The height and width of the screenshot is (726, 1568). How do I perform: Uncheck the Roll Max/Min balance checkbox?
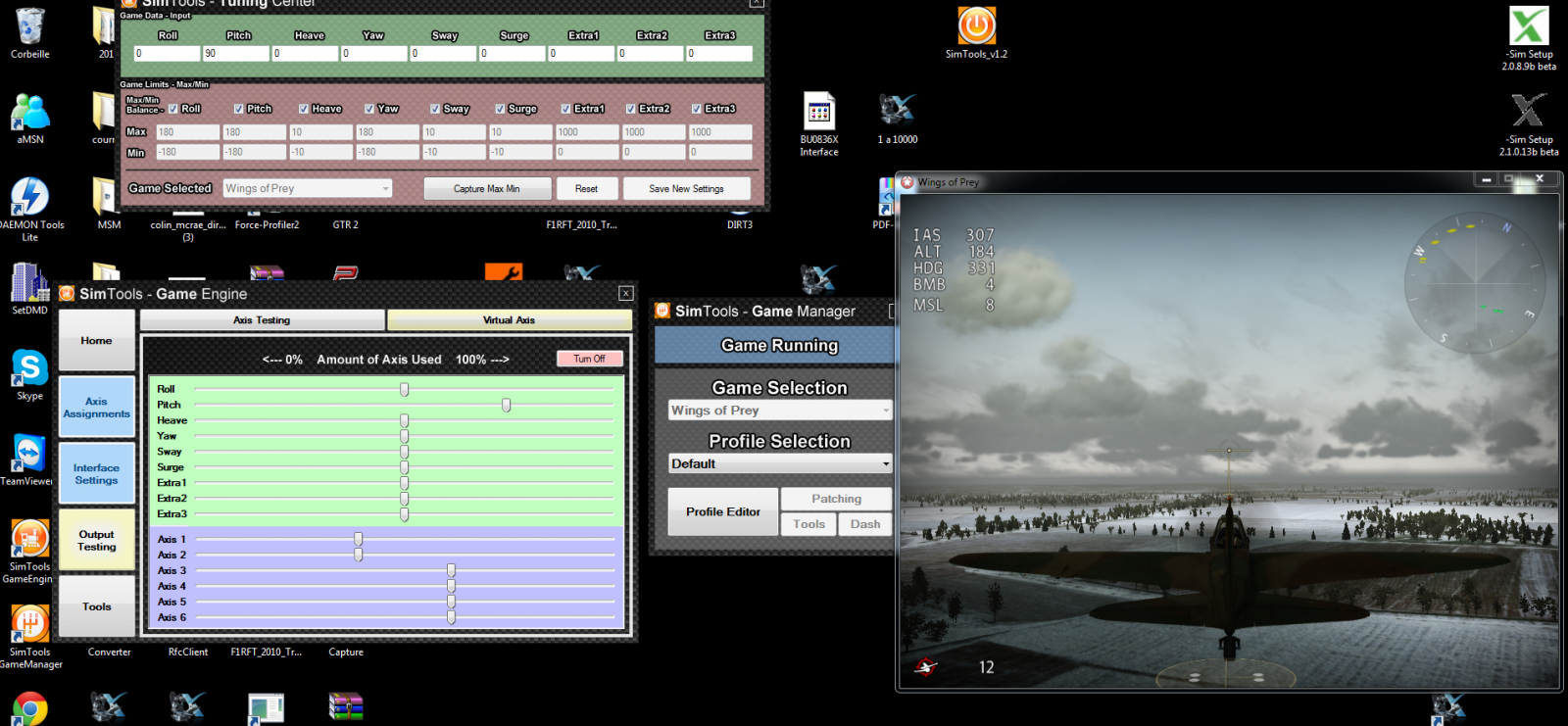(173, 109)
